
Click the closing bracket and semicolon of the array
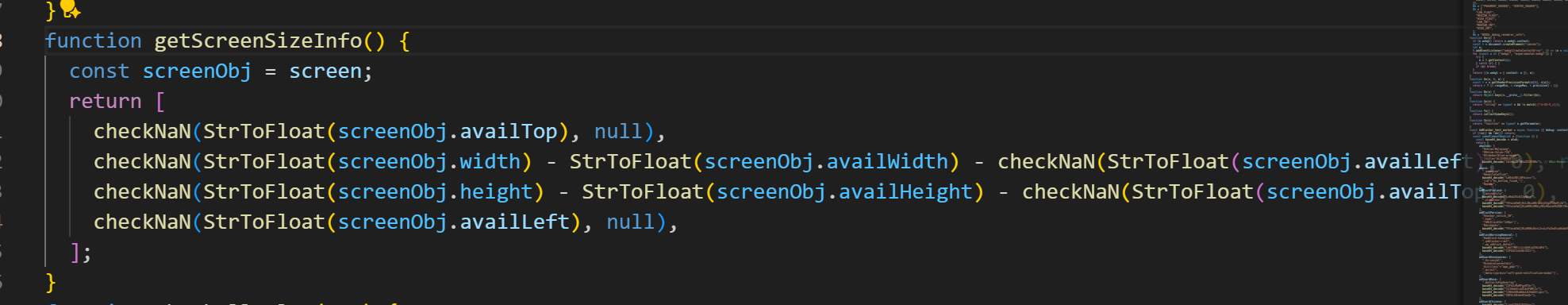81,253
